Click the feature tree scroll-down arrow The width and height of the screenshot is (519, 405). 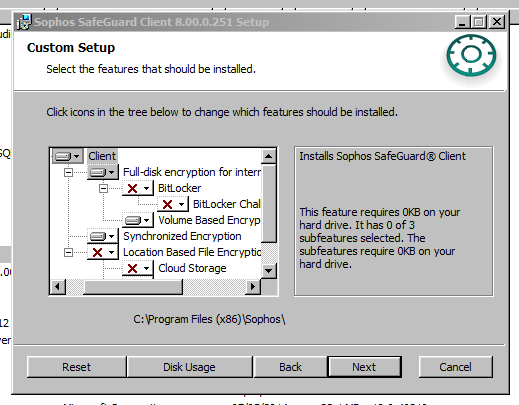click(x=269, y=271)
